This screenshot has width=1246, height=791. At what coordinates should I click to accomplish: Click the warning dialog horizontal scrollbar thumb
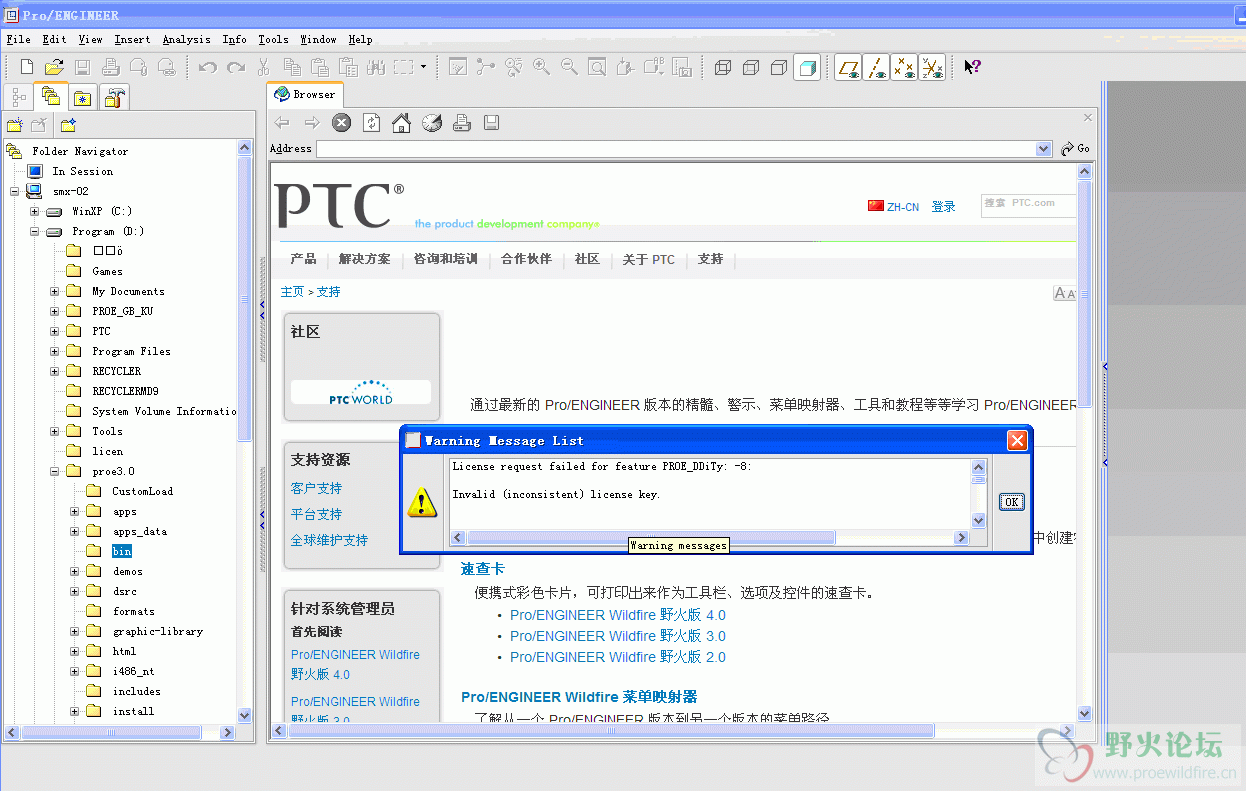click(651, 537)
